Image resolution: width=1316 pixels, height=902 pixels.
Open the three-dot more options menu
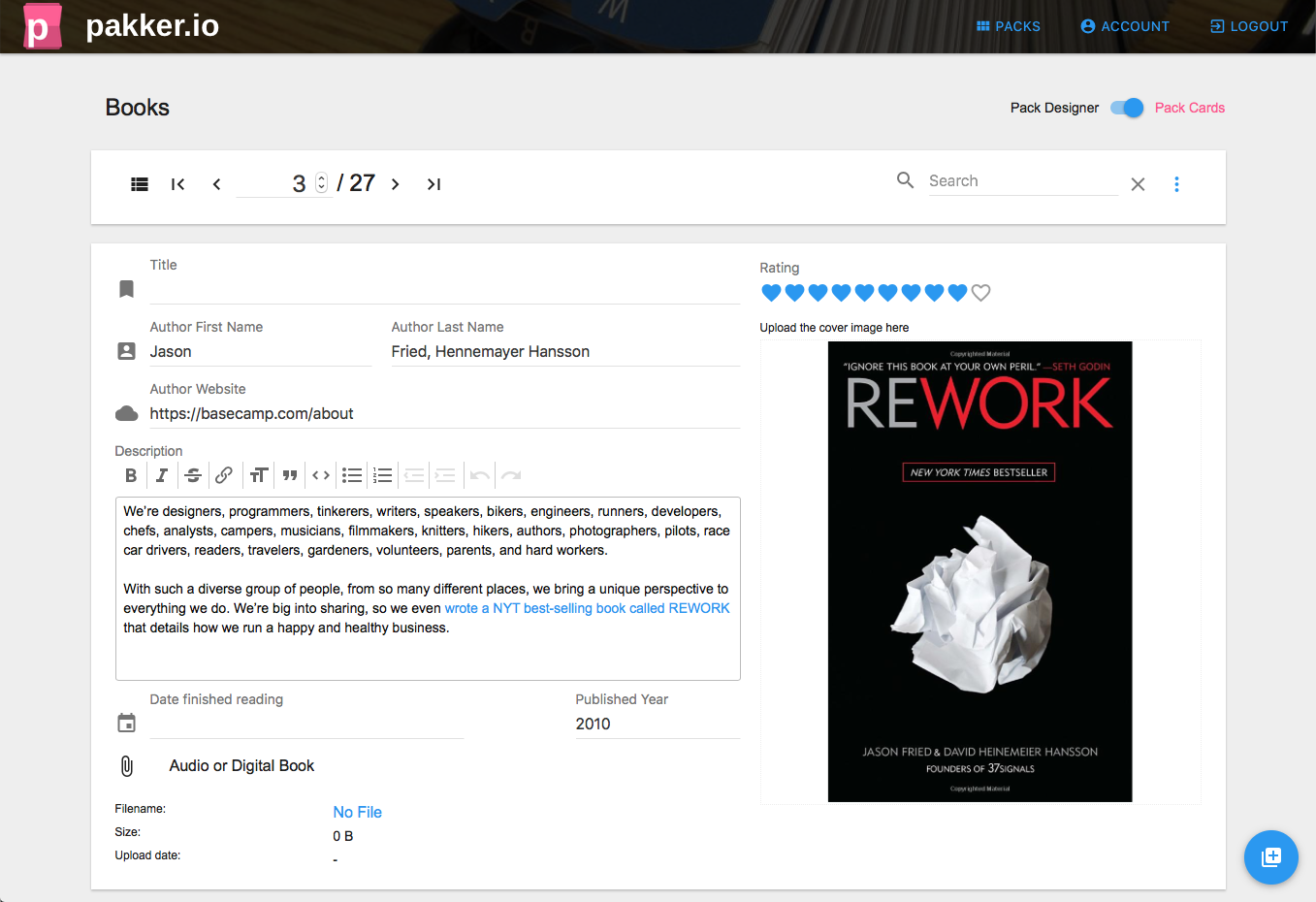click(x=1176, y=184)
